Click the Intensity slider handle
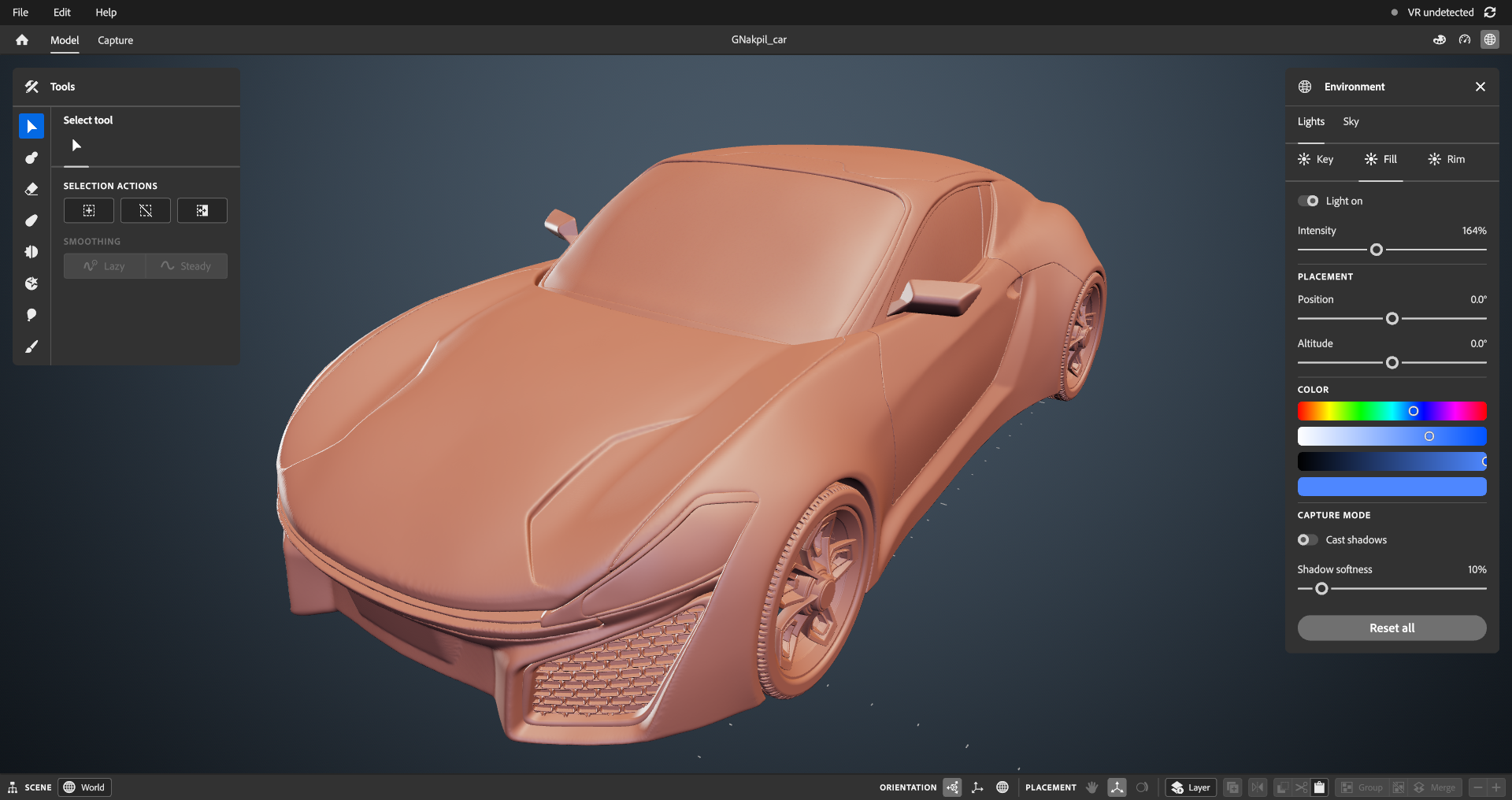The height and width of the screenshot is (800, 1512). (1377, 250)
